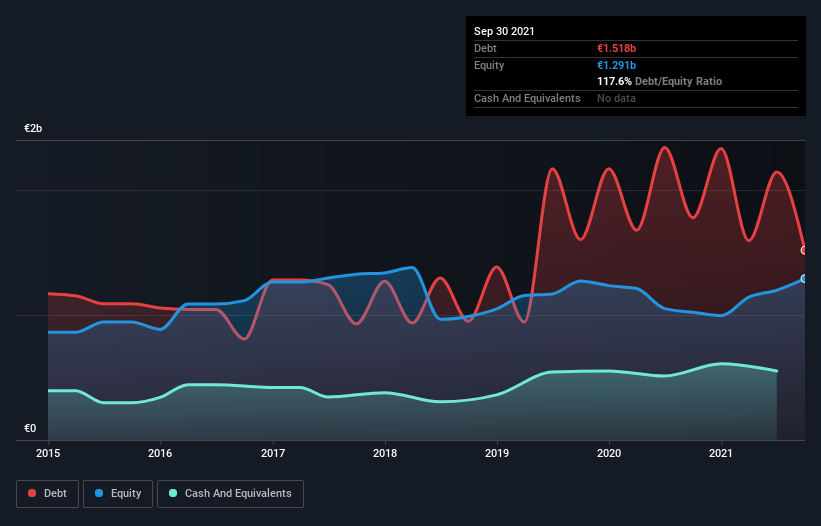Click the red Debt legend dot
Screen dimensions: 821x526
[x=32, y=493]
